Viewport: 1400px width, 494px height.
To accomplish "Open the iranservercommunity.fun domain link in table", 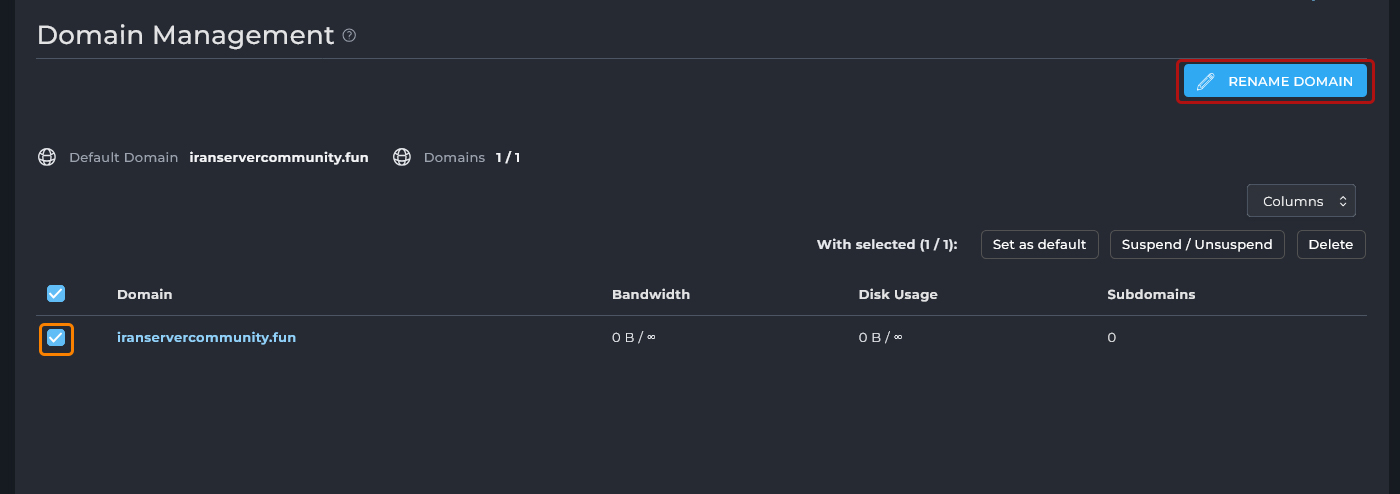I will (x=206, y=337).
